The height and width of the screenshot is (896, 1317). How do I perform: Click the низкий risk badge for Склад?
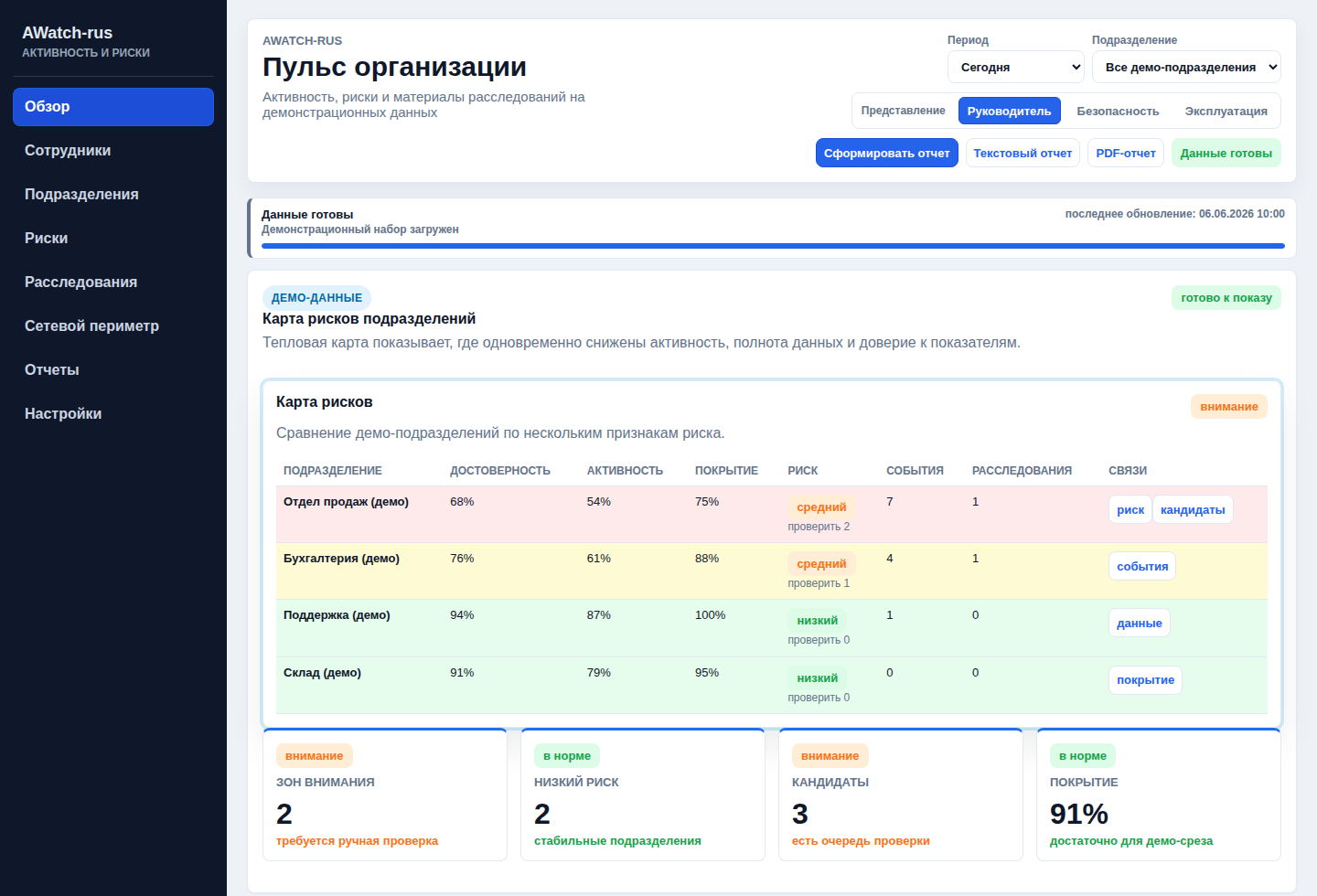817,677
